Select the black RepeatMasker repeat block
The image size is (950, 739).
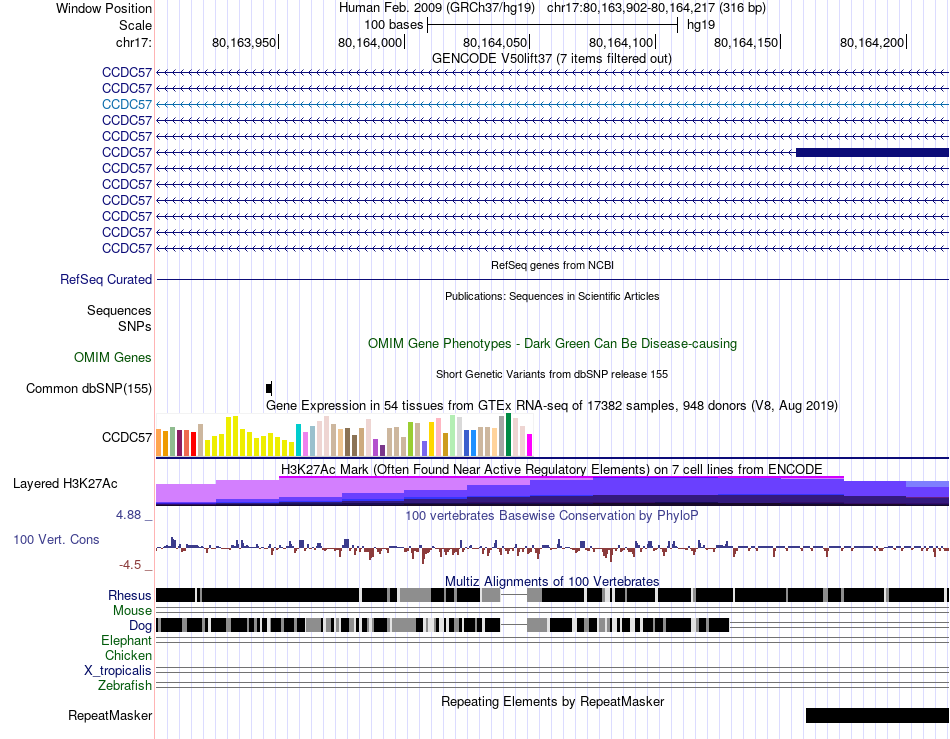click(x=877, y=715)
